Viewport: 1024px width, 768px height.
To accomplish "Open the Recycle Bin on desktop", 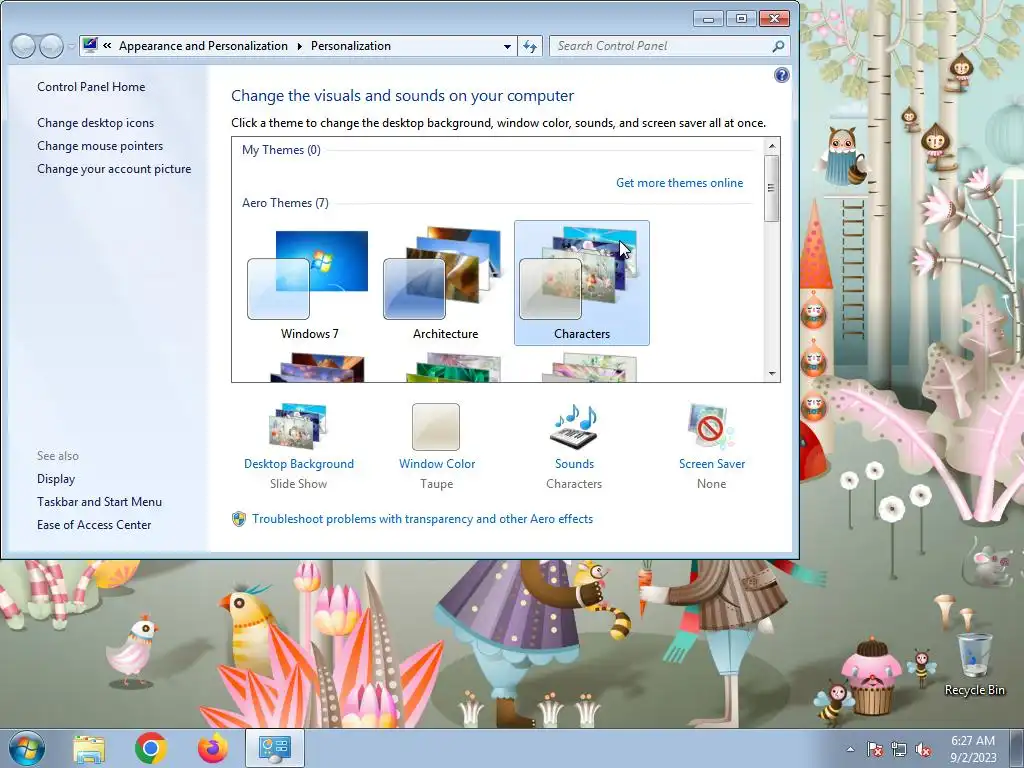I will point(974,664).
